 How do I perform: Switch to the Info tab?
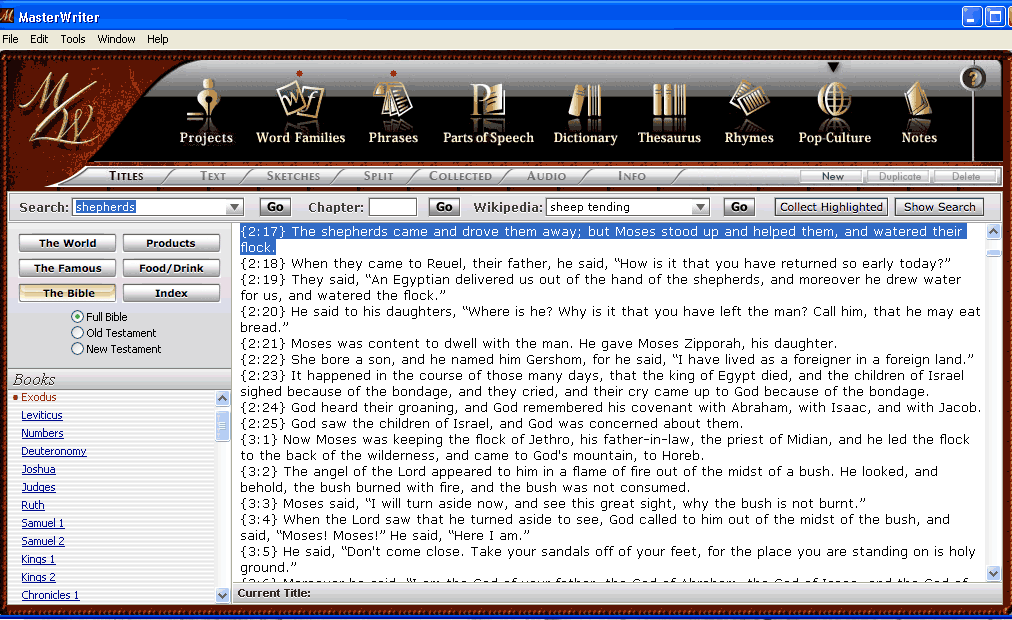click(x=631, y=176)
